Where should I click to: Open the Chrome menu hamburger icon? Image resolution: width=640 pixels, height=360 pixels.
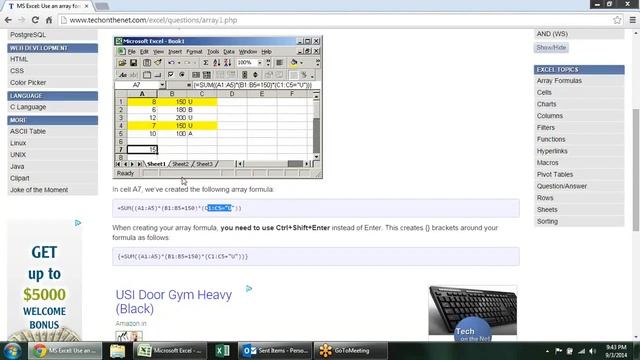[632, 20]
